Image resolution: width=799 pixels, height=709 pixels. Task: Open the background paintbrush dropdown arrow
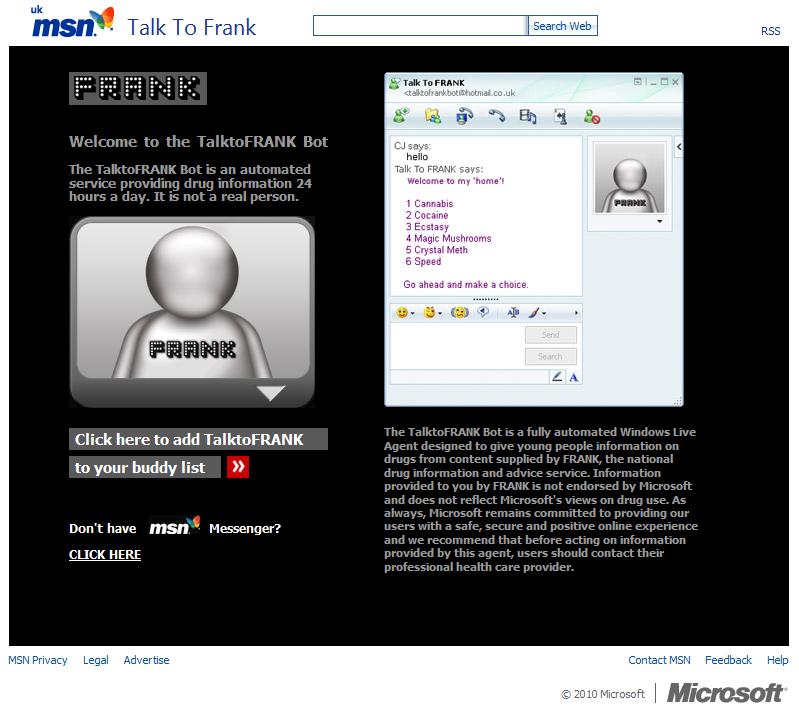(x=544, y=313)
